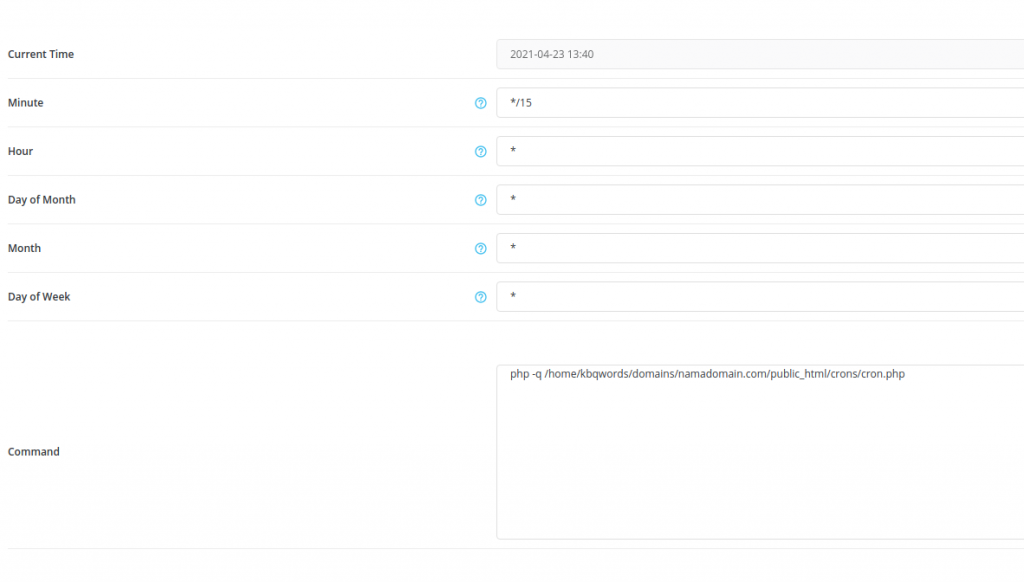
Task: Click the Day of Week label
Action: (39, 296)
